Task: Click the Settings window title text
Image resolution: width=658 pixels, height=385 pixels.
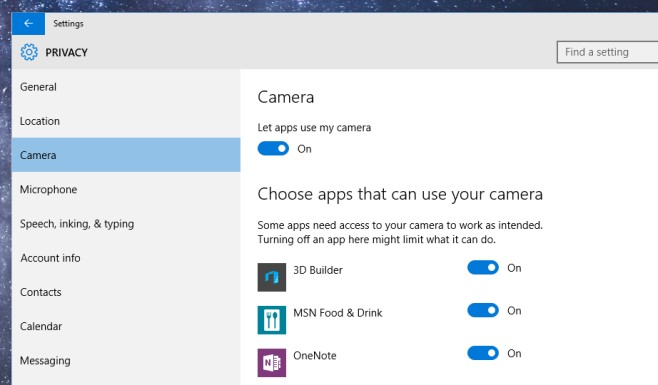Action: click(68, 24)
